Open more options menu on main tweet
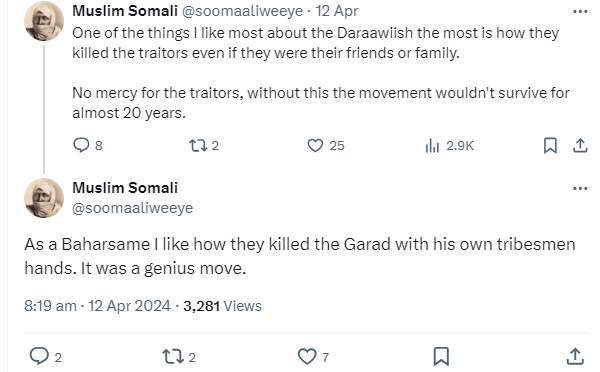The width and height of the screenshot is (600, 372). pyautogui.click(x=580, y=188)
